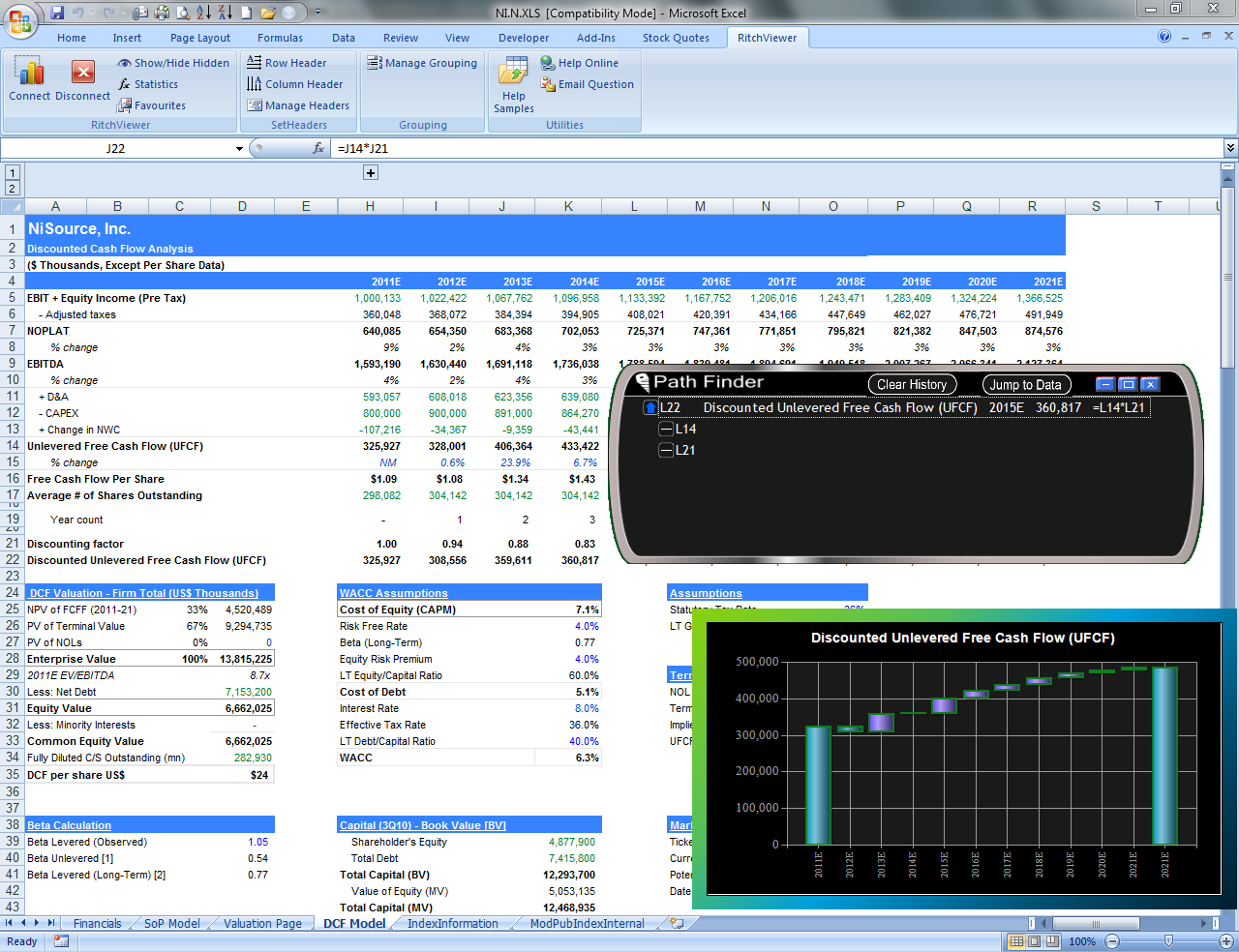Image resolution: width=1239 pixels, height=952 pixels.
Task: Open the Stock Quotes ribbon tab
Action: coord(676,38)
